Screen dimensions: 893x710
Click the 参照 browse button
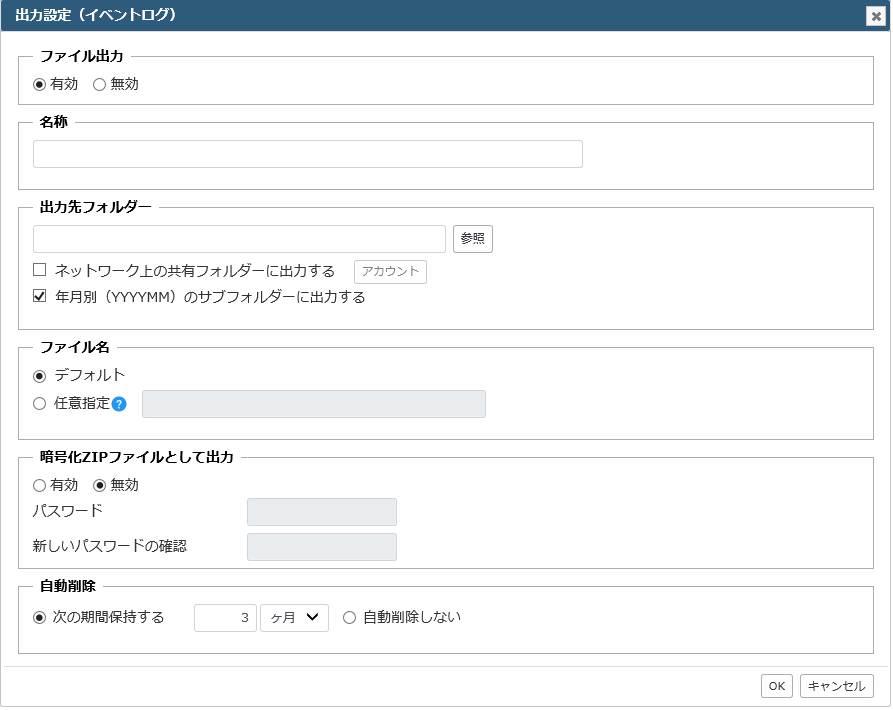[x=473, y=239]
